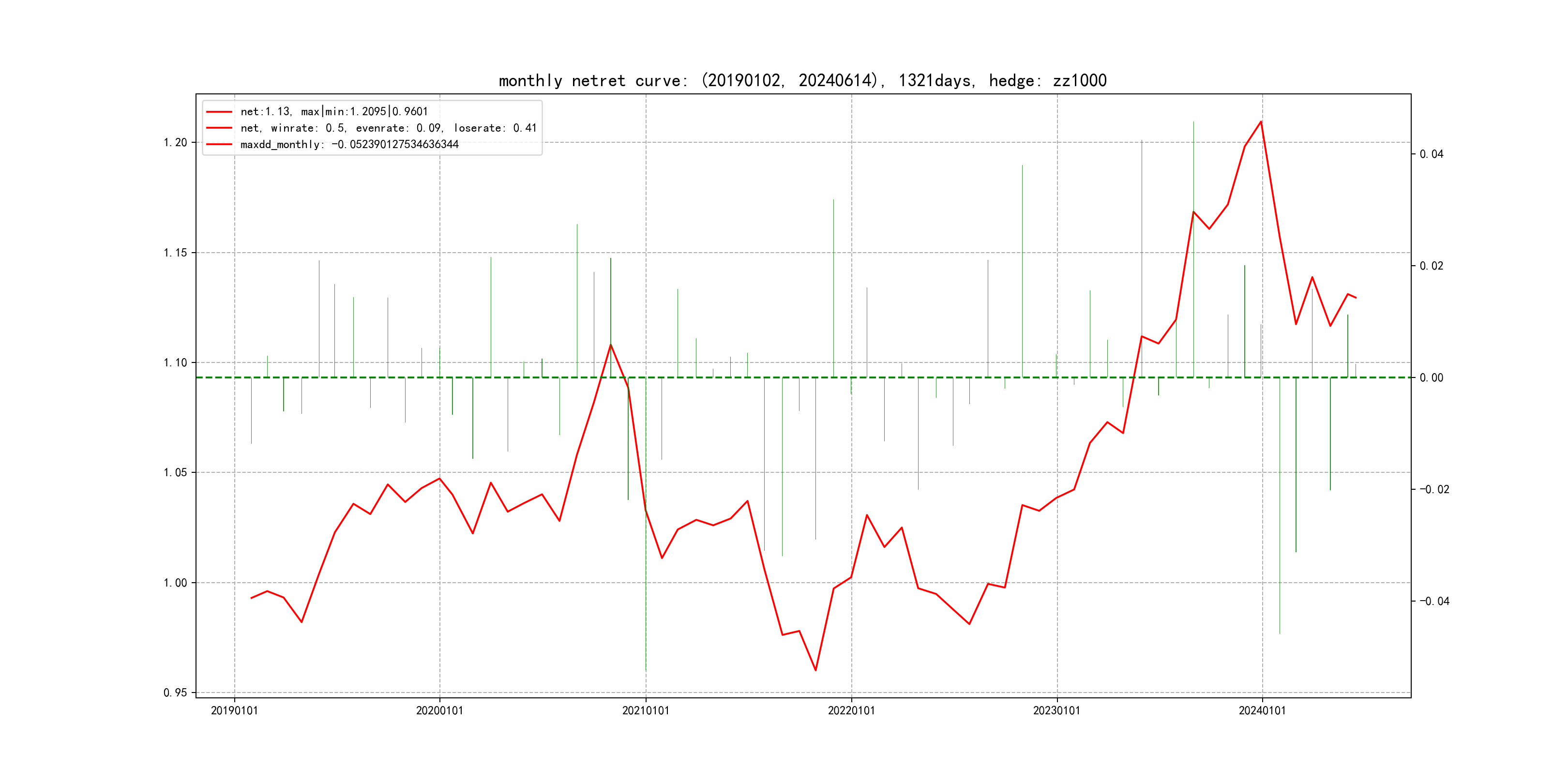Click the maxdd_monthly legend entry

[349, 144]
